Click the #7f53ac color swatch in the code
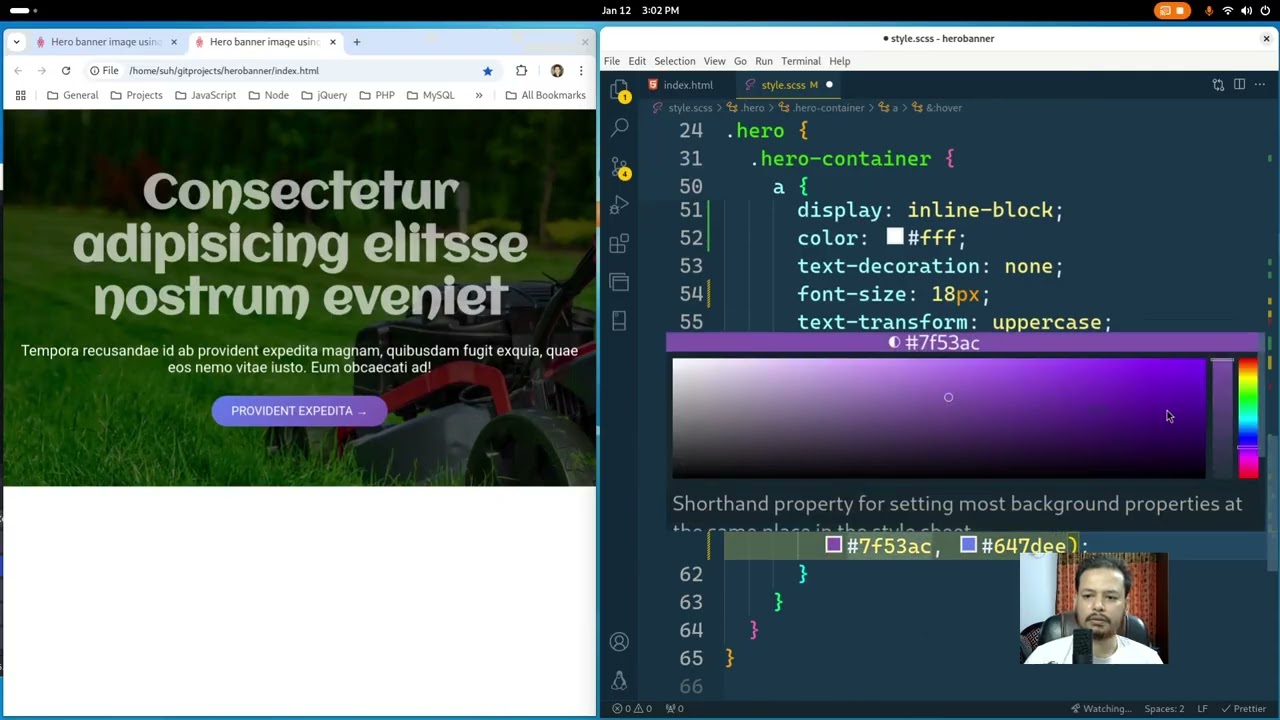 (x=834, y=545)
